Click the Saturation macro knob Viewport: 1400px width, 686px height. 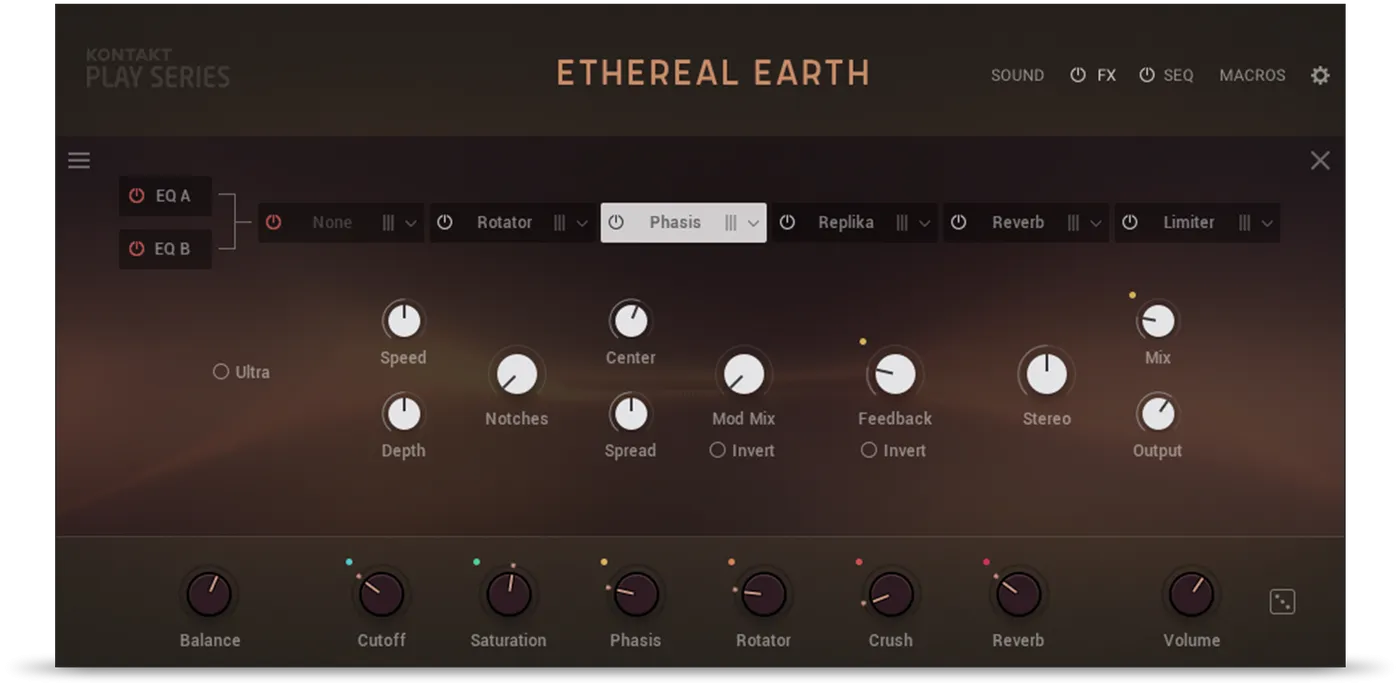[x=508, y=594]
